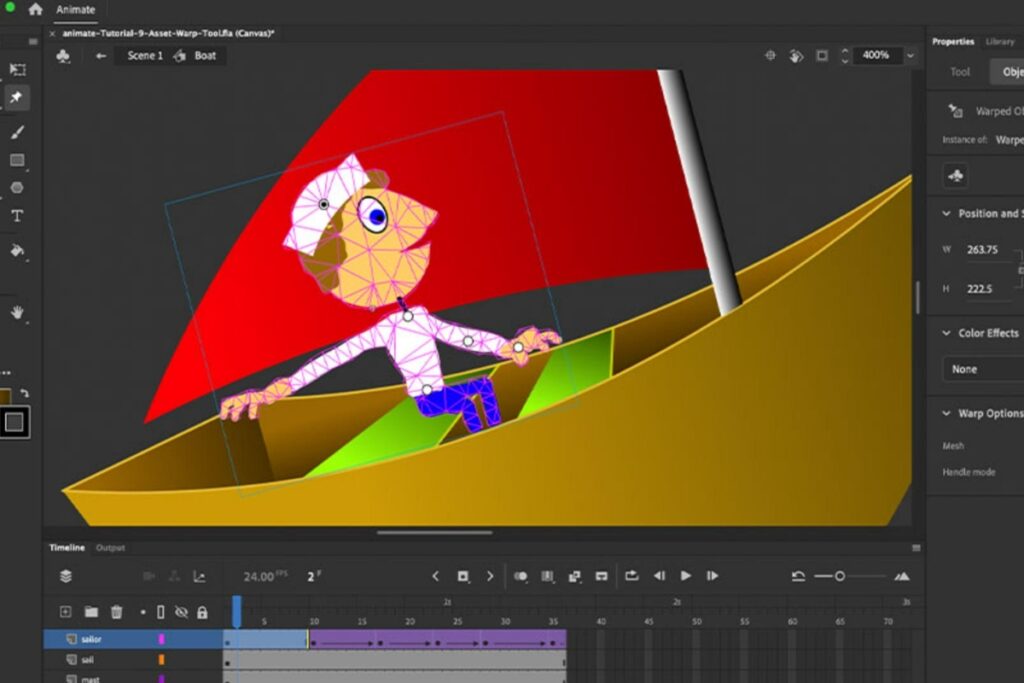Viewport: 1024px width, 683px height.
Task: Collapse the Warp Options section
Action: coord(946,413)
